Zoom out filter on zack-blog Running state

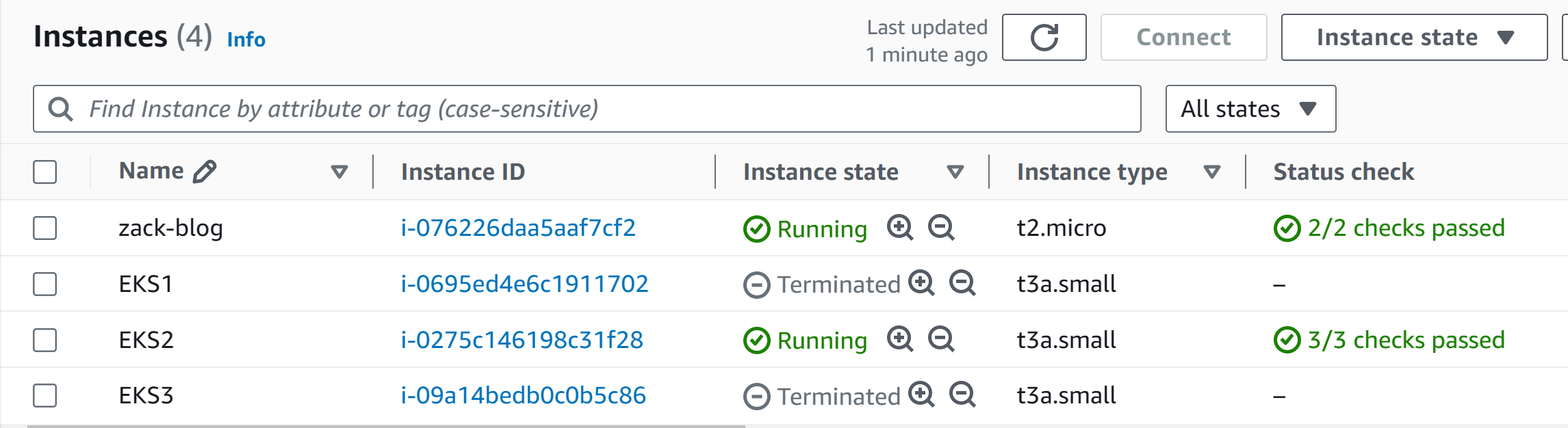pos(941,228)
